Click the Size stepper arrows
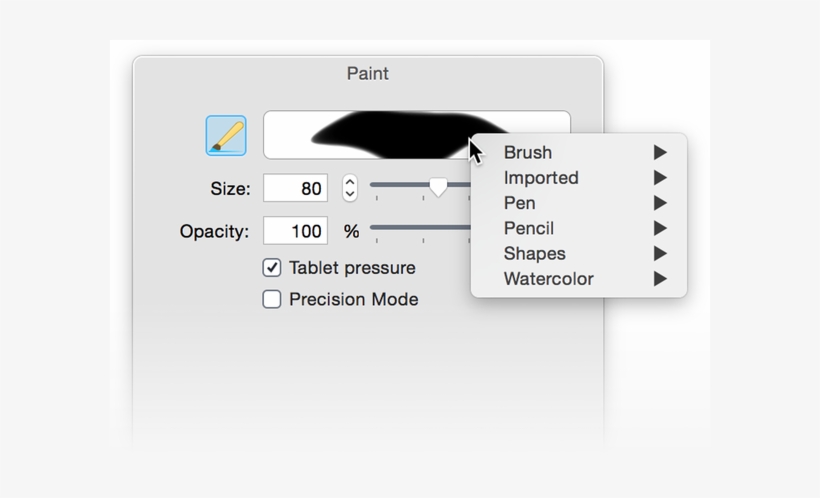Image resolution: width=820 pixels, height=498 pixels. click(x=350, y=188)
